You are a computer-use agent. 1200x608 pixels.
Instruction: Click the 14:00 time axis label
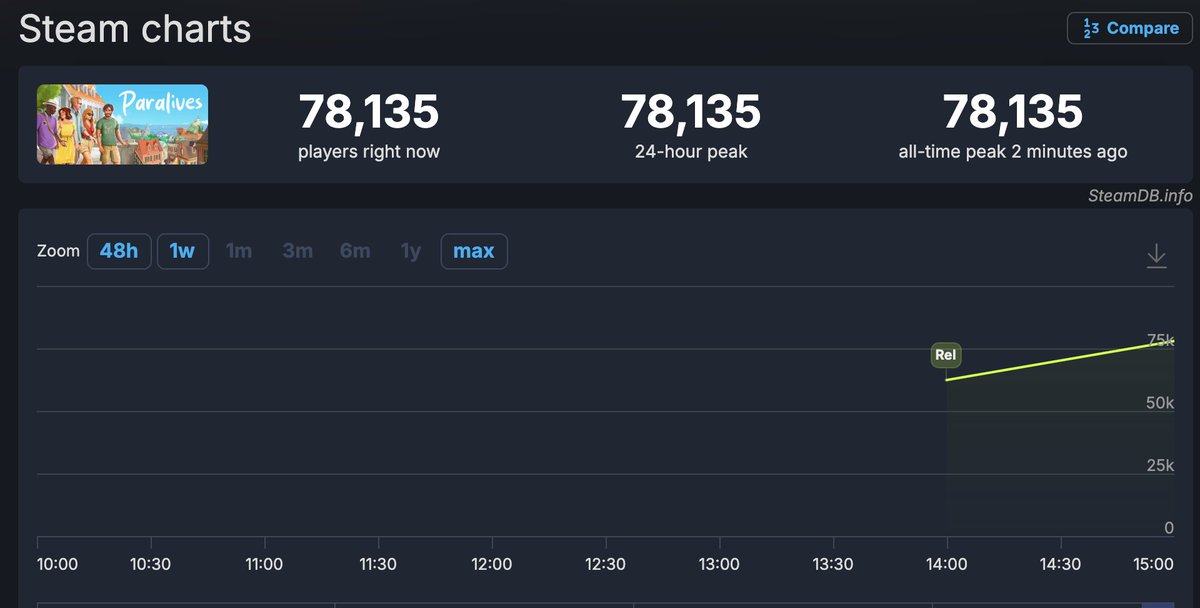[946, 564]
